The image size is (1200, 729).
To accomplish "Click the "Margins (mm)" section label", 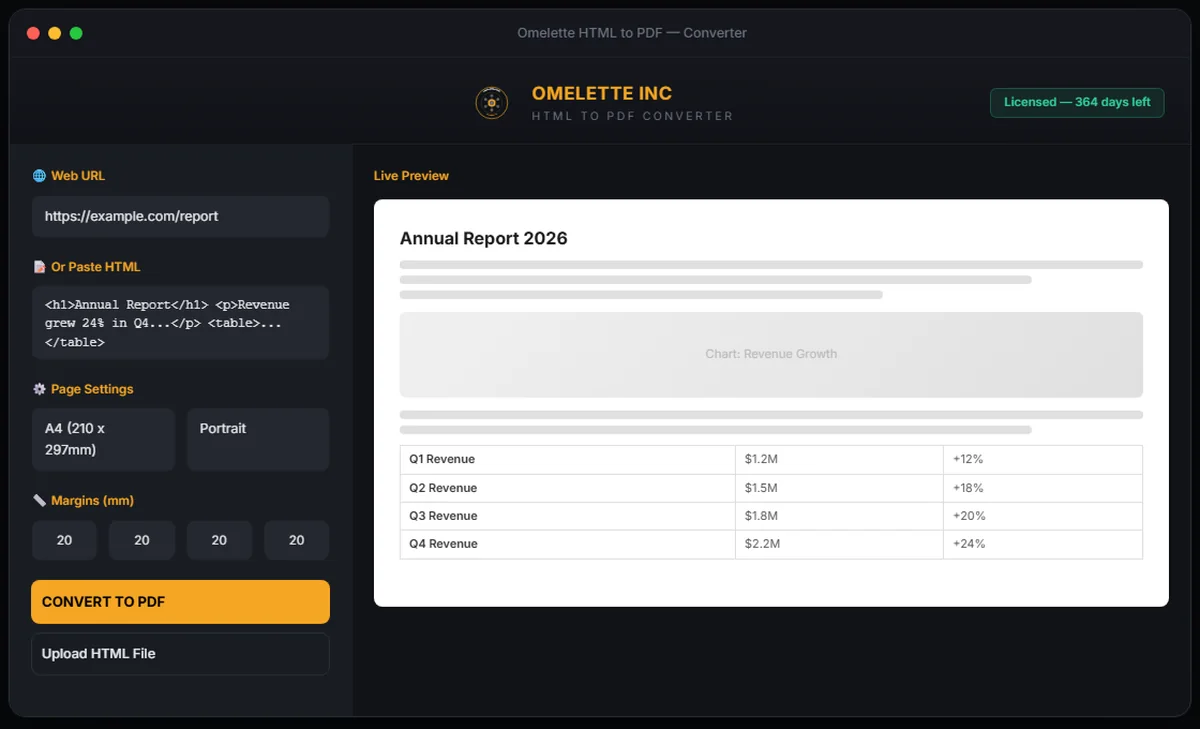I will coord(93,500).
